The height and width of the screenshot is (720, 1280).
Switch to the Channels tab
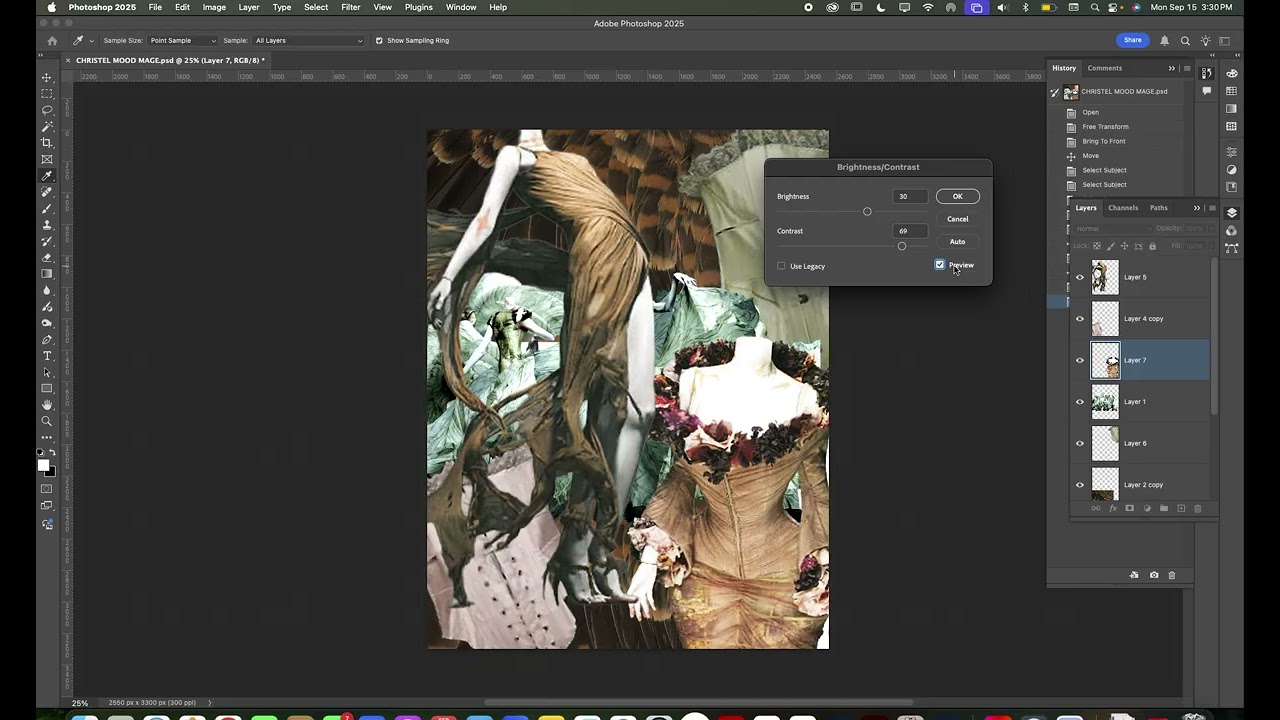pos(1123,208)
